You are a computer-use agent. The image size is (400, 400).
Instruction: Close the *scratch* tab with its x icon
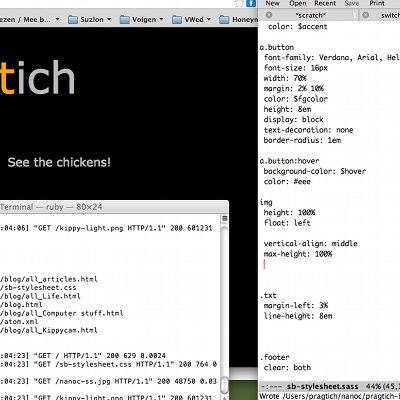(269, 15)
